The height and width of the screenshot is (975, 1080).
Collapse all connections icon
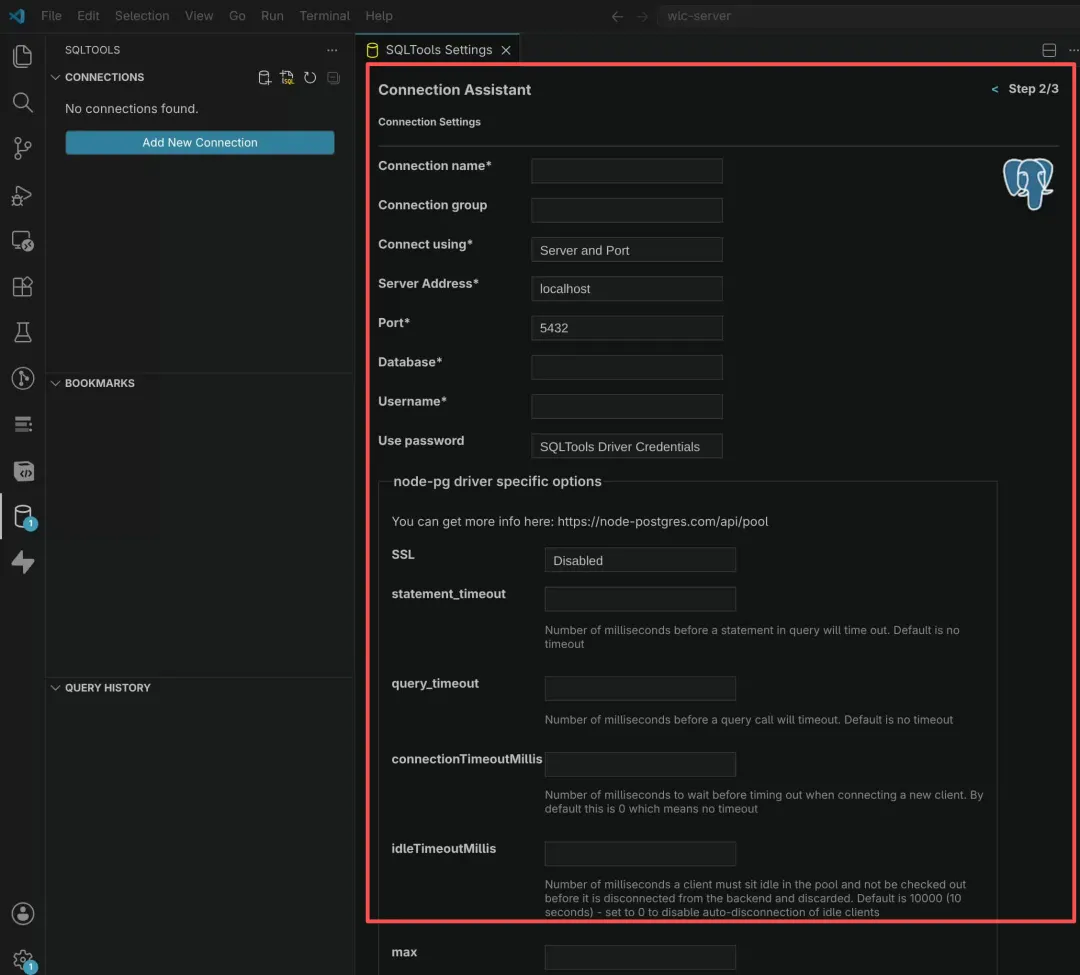click(333, 78)
